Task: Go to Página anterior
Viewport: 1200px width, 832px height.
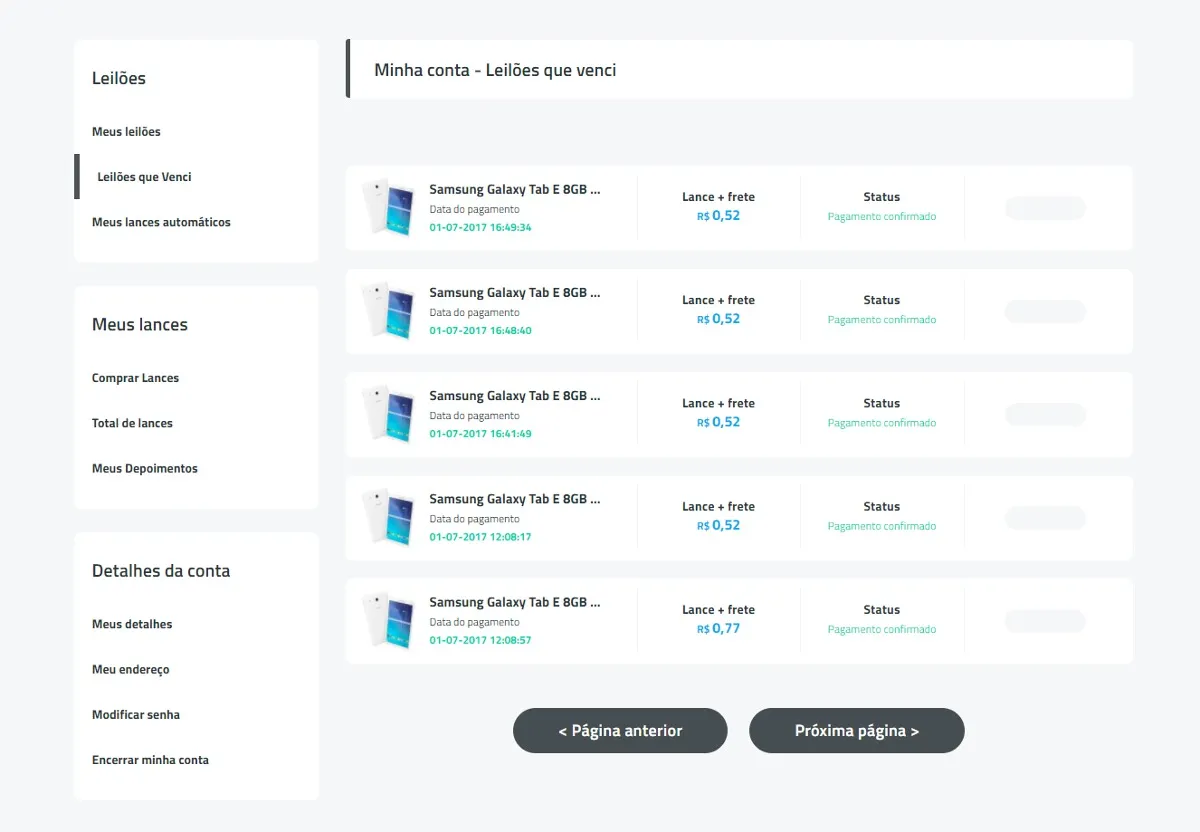Action: click(x=620, y=731)
